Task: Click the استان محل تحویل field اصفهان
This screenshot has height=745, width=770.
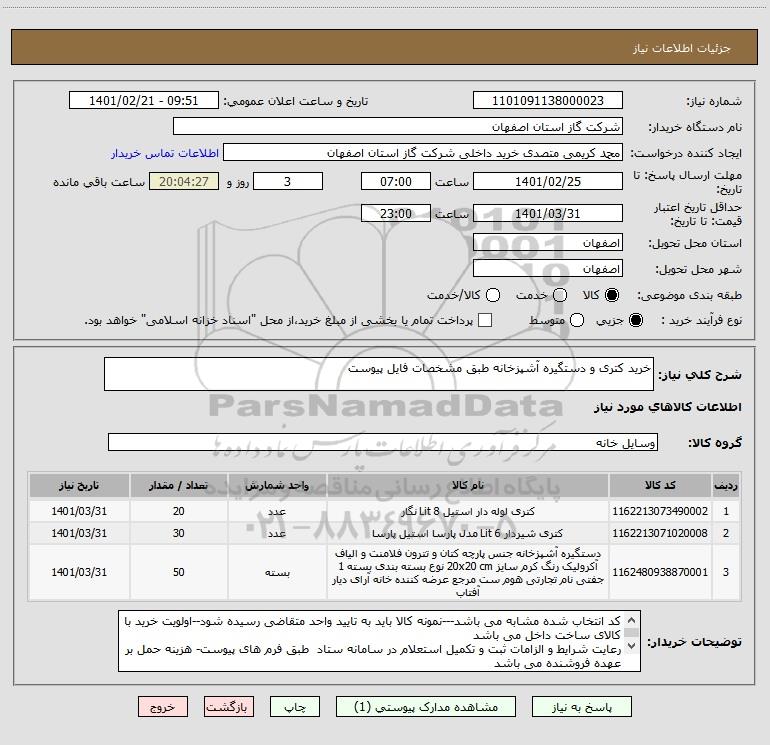Action: pyautogui.click(x=548, y=242)
